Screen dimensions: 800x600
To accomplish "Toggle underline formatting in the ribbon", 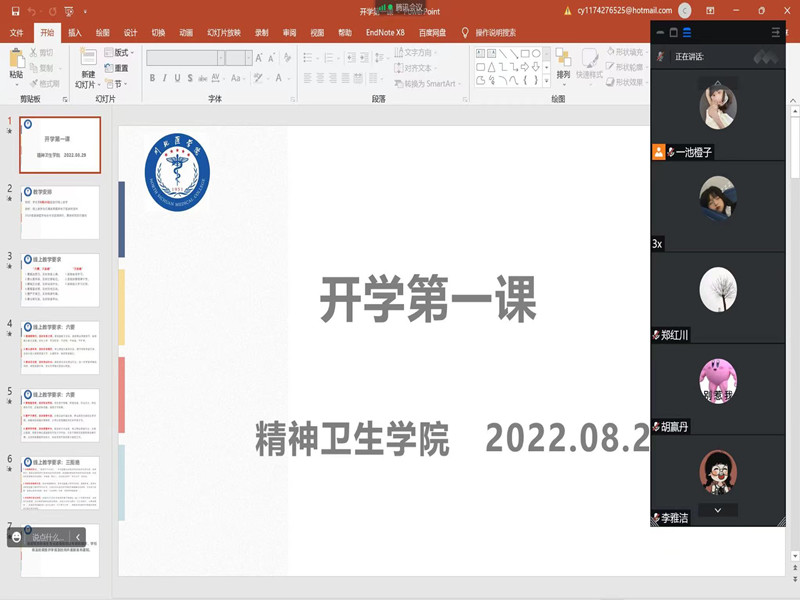I will tap(176, 77).
